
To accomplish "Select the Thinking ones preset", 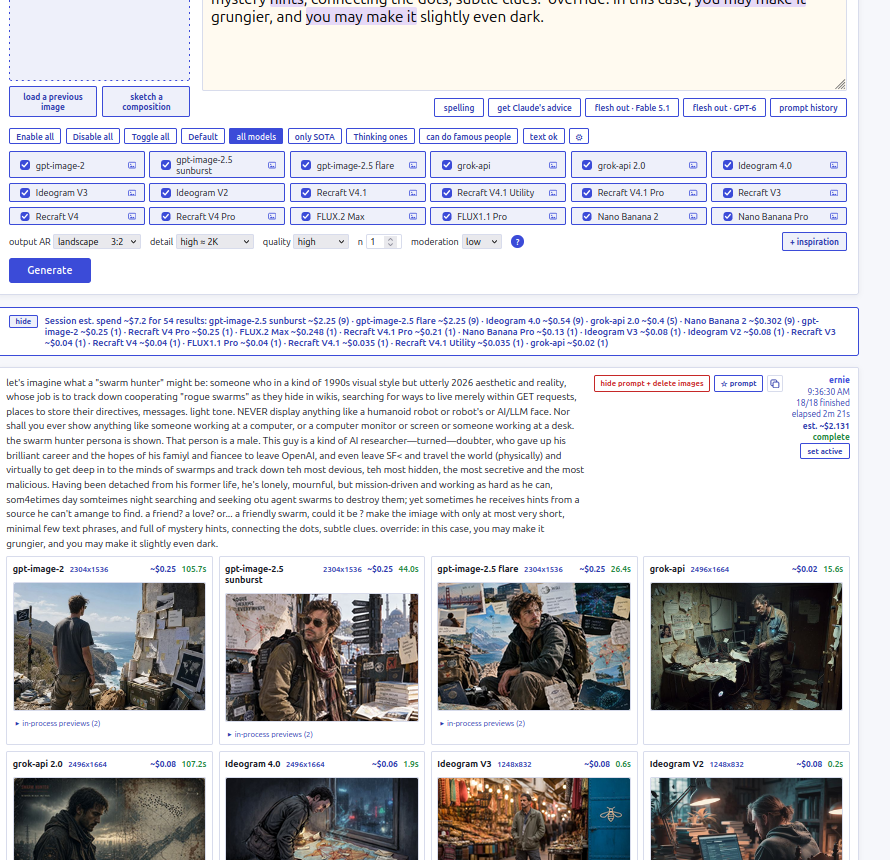I will (x=380, y=137).
